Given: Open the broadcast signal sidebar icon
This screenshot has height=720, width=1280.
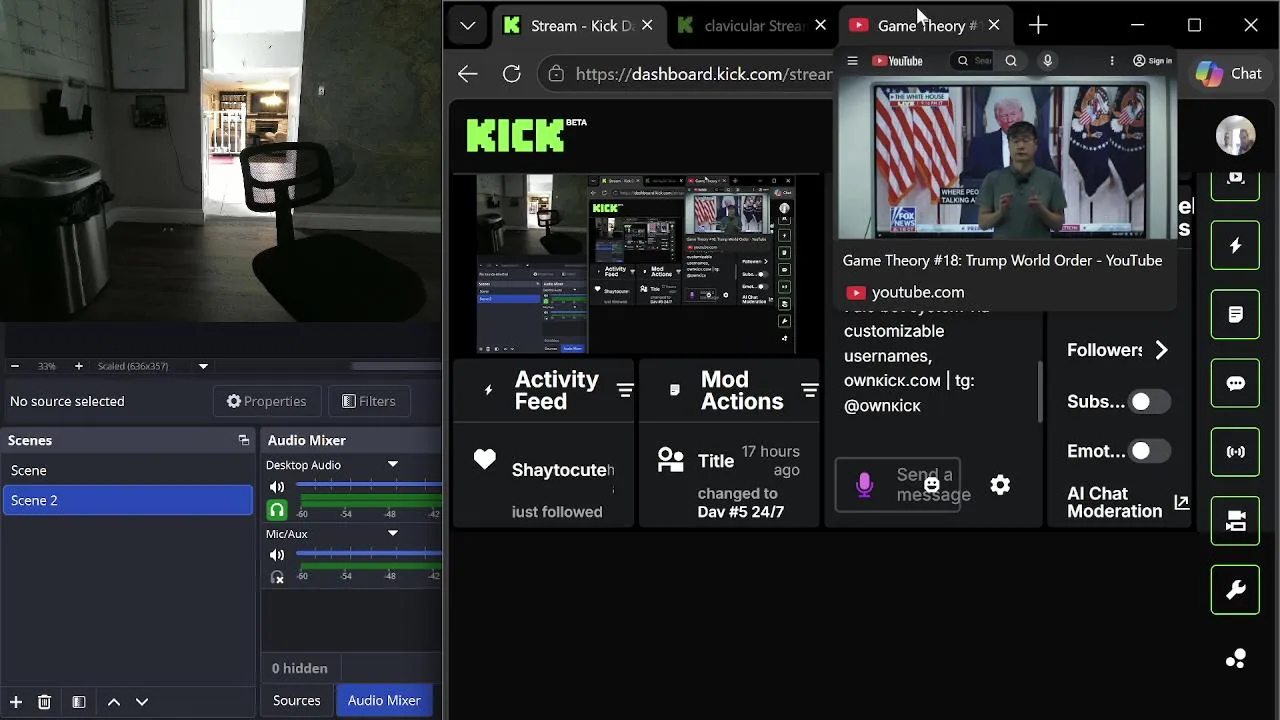Looking at the screenshot, I should tap(1235, 452).
